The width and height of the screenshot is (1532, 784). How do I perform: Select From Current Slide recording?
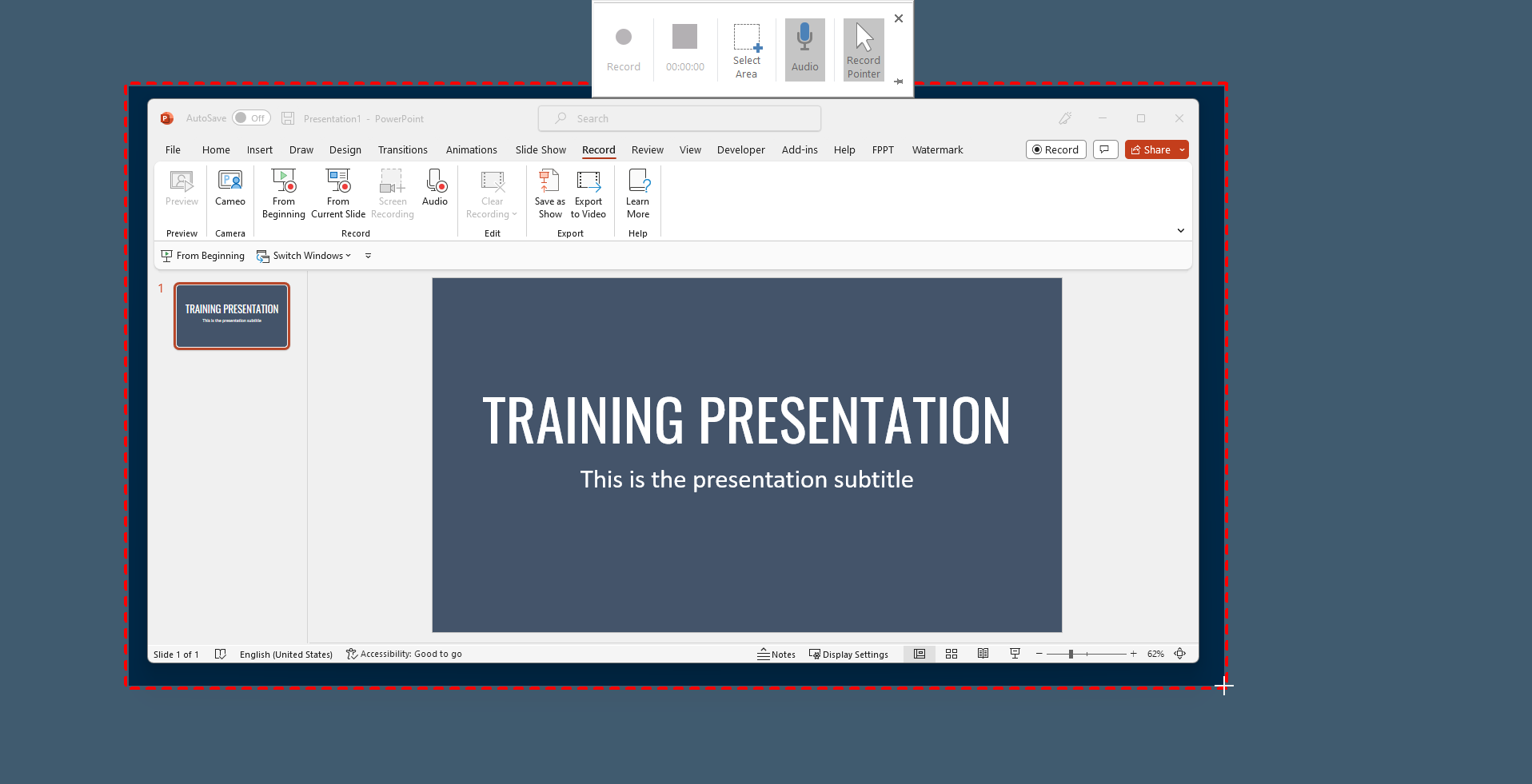click(x=338, y=192)
